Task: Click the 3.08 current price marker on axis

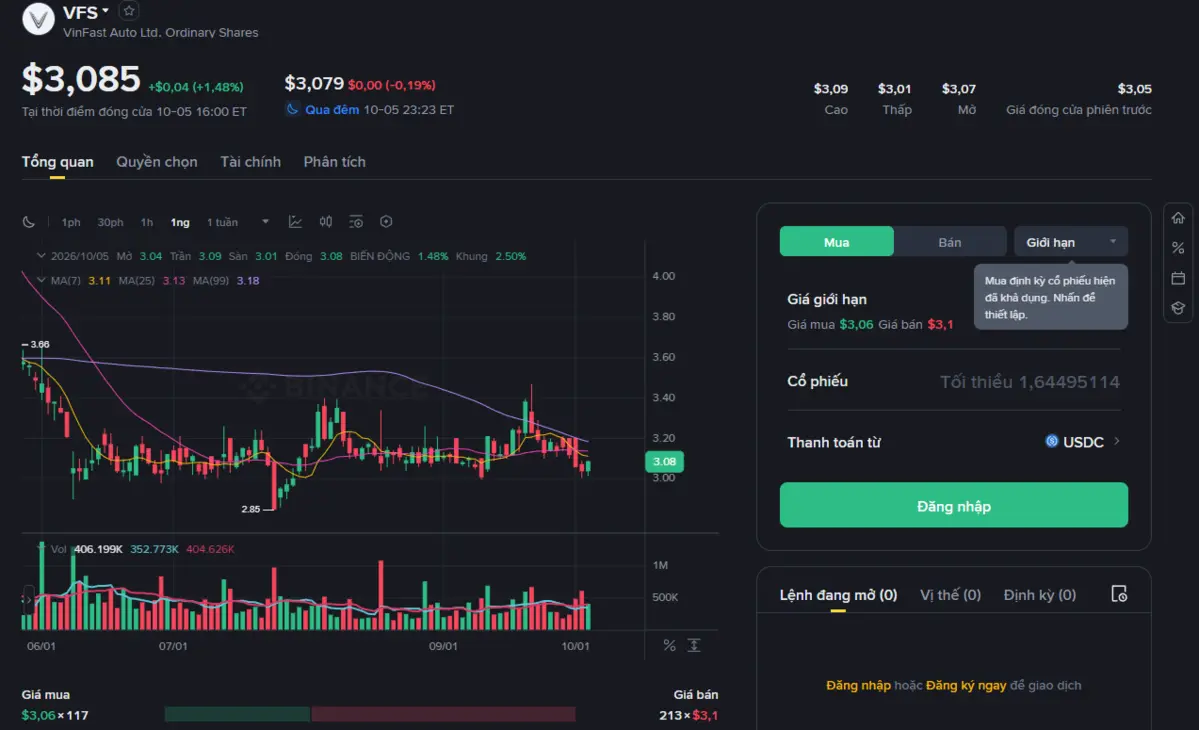Action: [x=664, y=461]
